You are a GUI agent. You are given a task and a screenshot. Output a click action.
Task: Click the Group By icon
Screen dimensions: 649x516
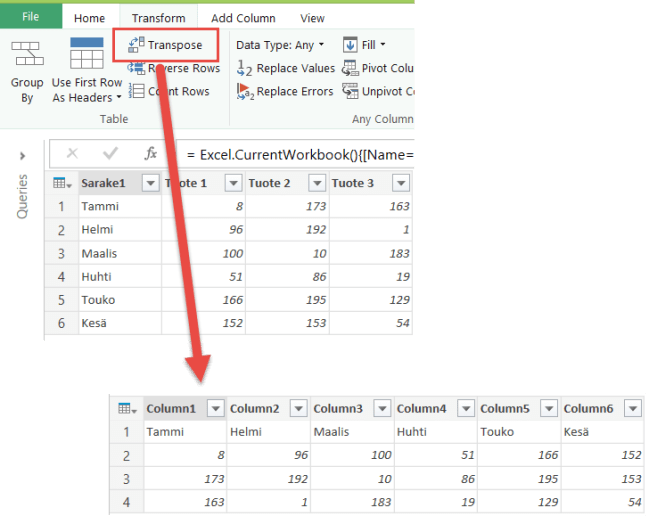pyautogui.click(x=27, y=56)
